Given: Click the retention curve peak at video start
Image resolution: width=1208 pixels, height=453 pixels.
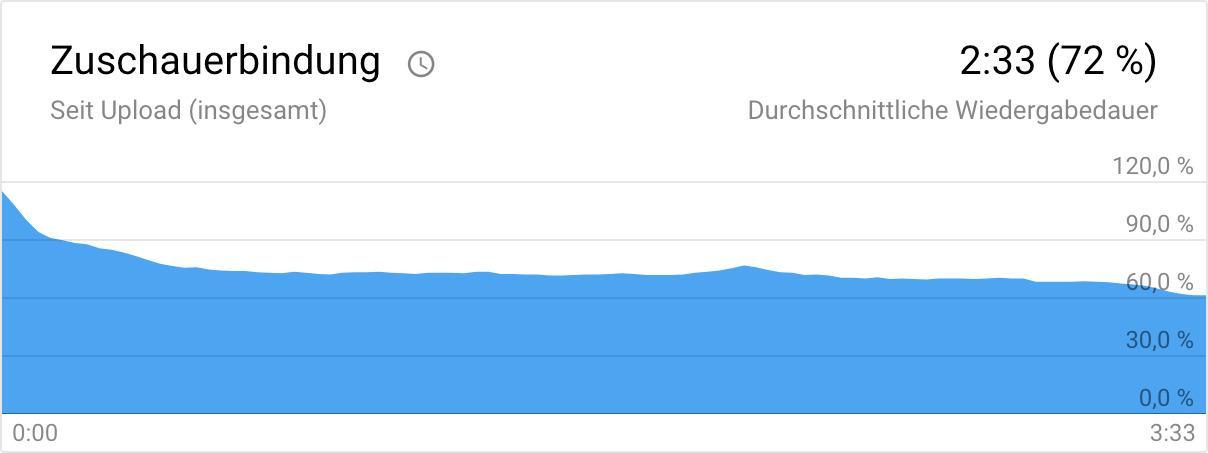Looking at the screenshot, I should (x=4, y=192).
